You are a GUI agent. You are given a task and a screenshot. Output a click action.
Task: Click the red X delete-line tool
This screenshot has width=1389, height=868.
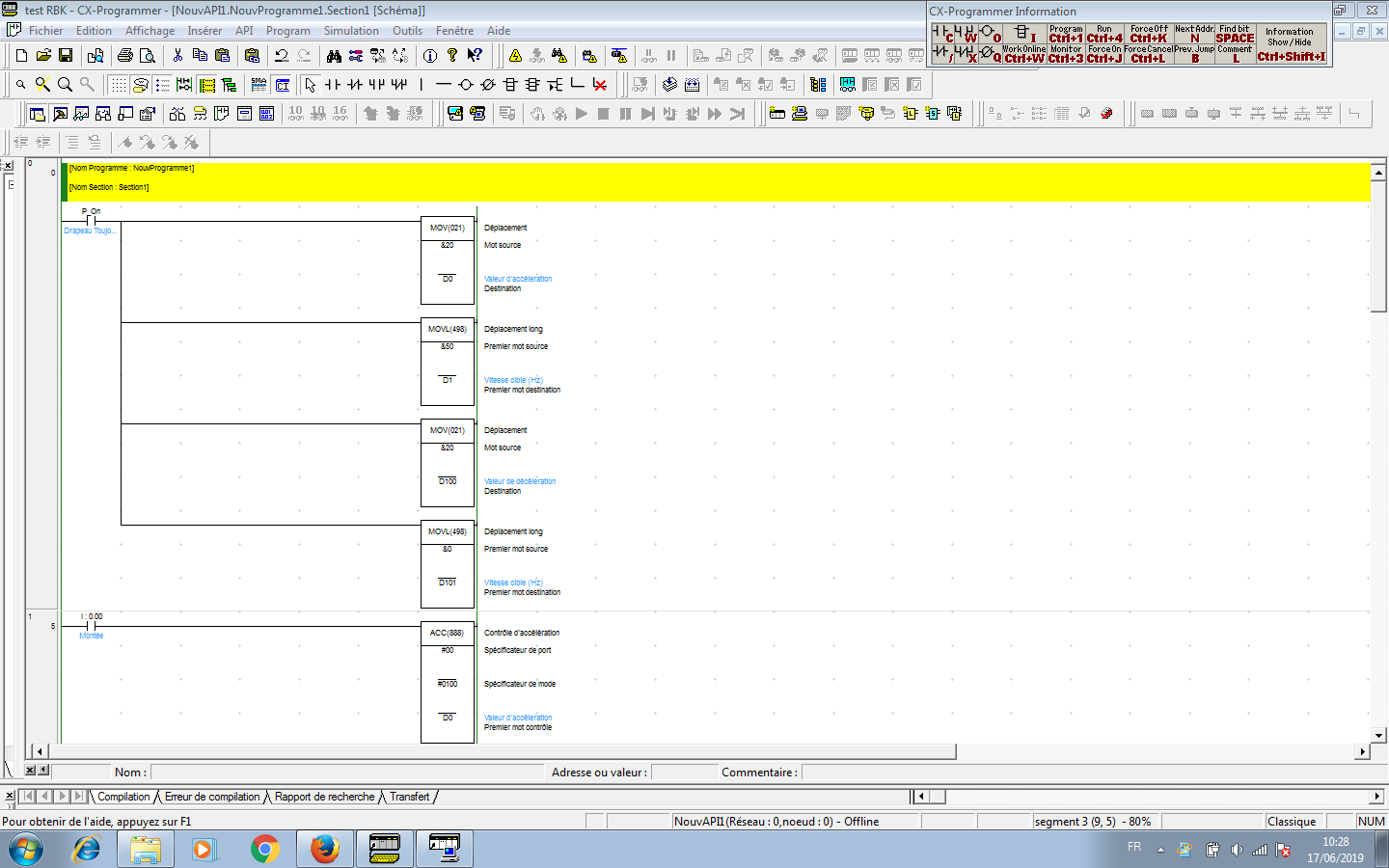tap(599, 85)
